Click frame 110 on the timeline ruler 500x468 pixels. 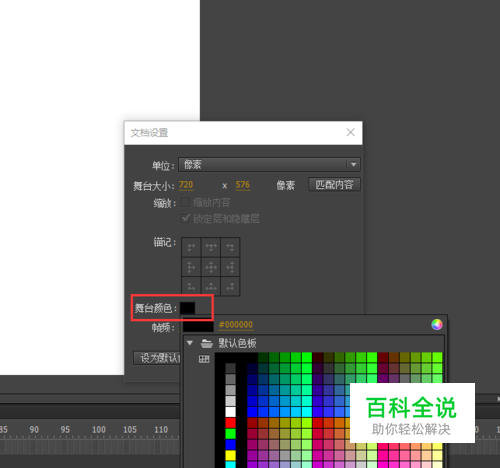[x=161, y=429]
